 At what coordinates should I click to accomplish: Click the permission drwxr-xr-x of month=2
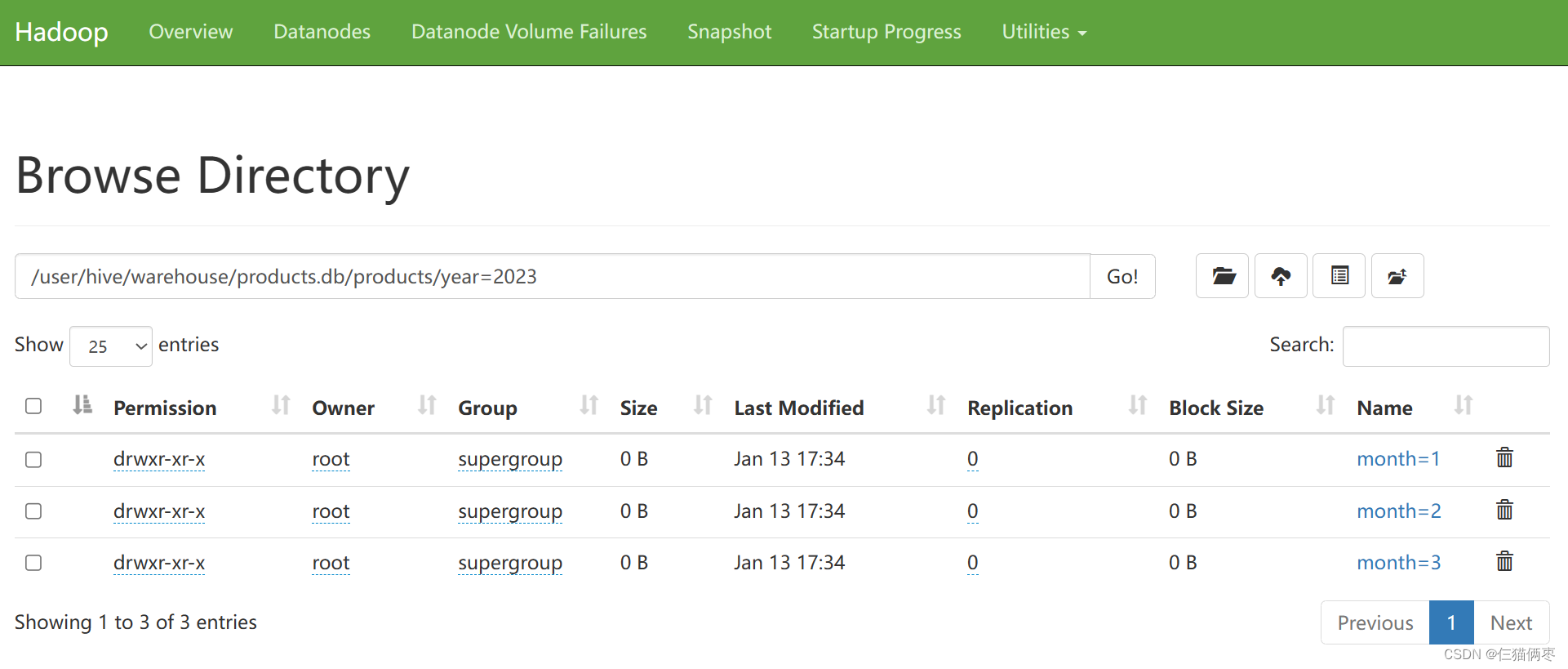pyautogui.click(x=159, y=511)
